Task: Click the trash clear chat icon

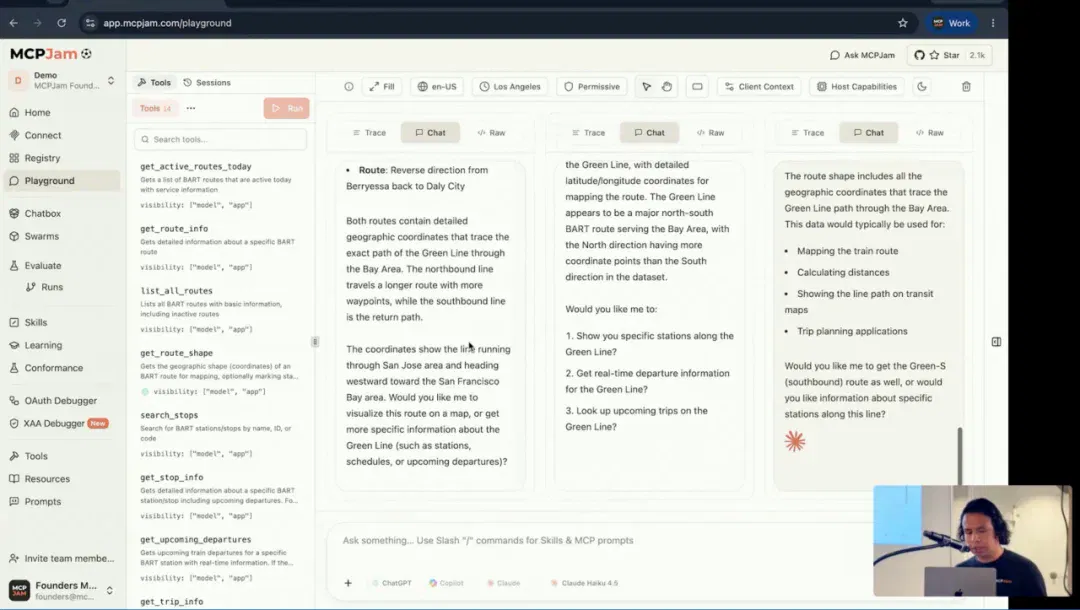Action: 966,87
